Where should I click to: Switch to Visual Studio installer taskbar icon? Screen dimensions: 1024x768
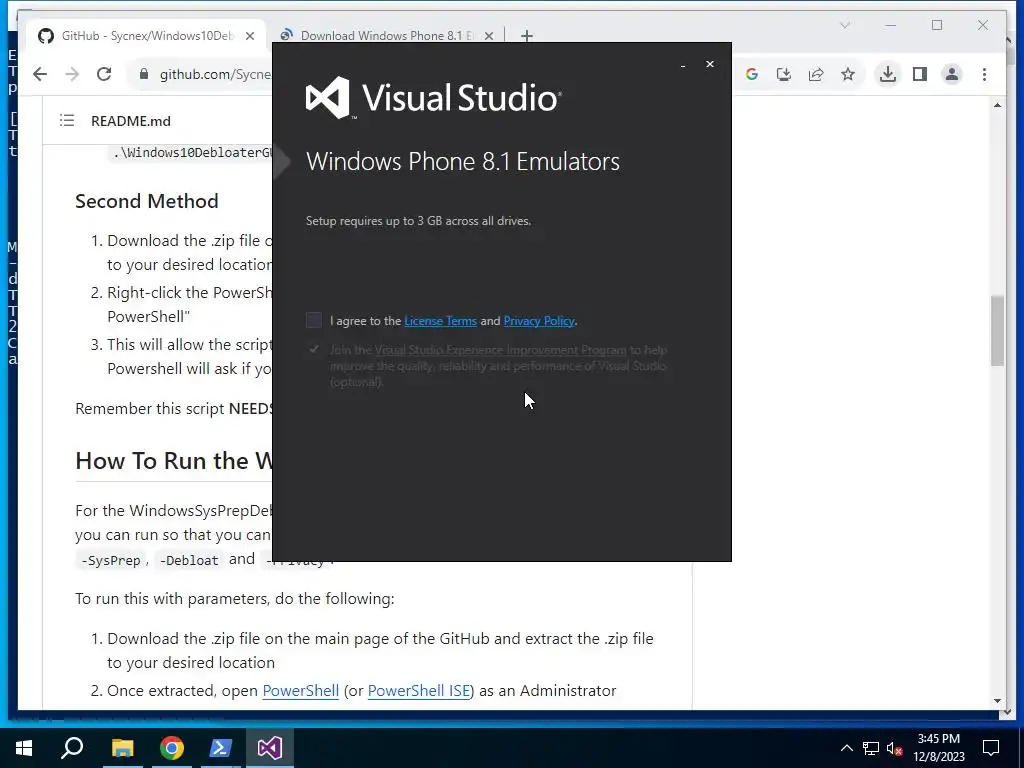click(x=269, y=748)
